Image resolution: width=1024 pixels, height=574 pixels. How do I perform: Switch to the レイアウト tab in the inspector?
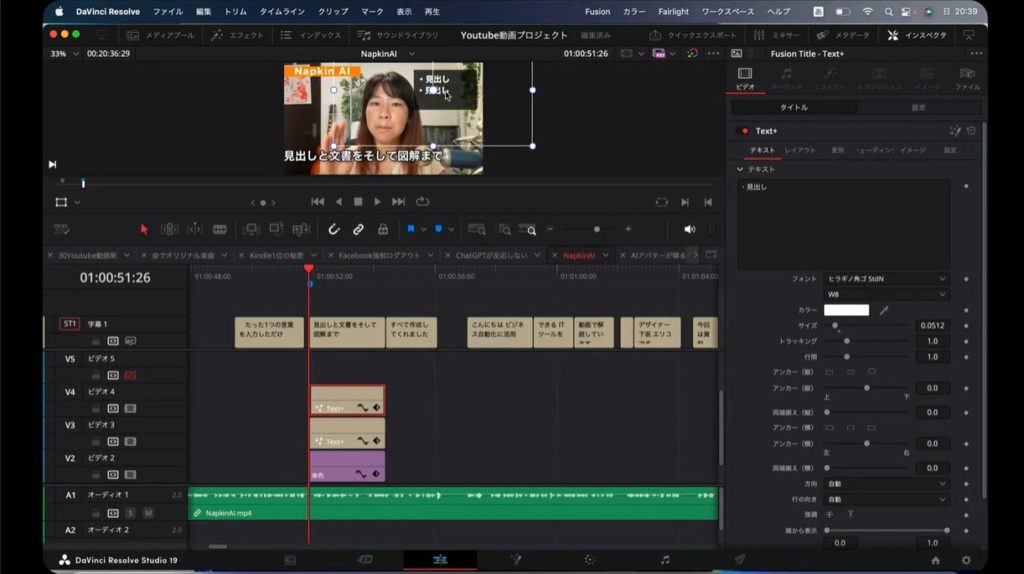pos(799,150)
